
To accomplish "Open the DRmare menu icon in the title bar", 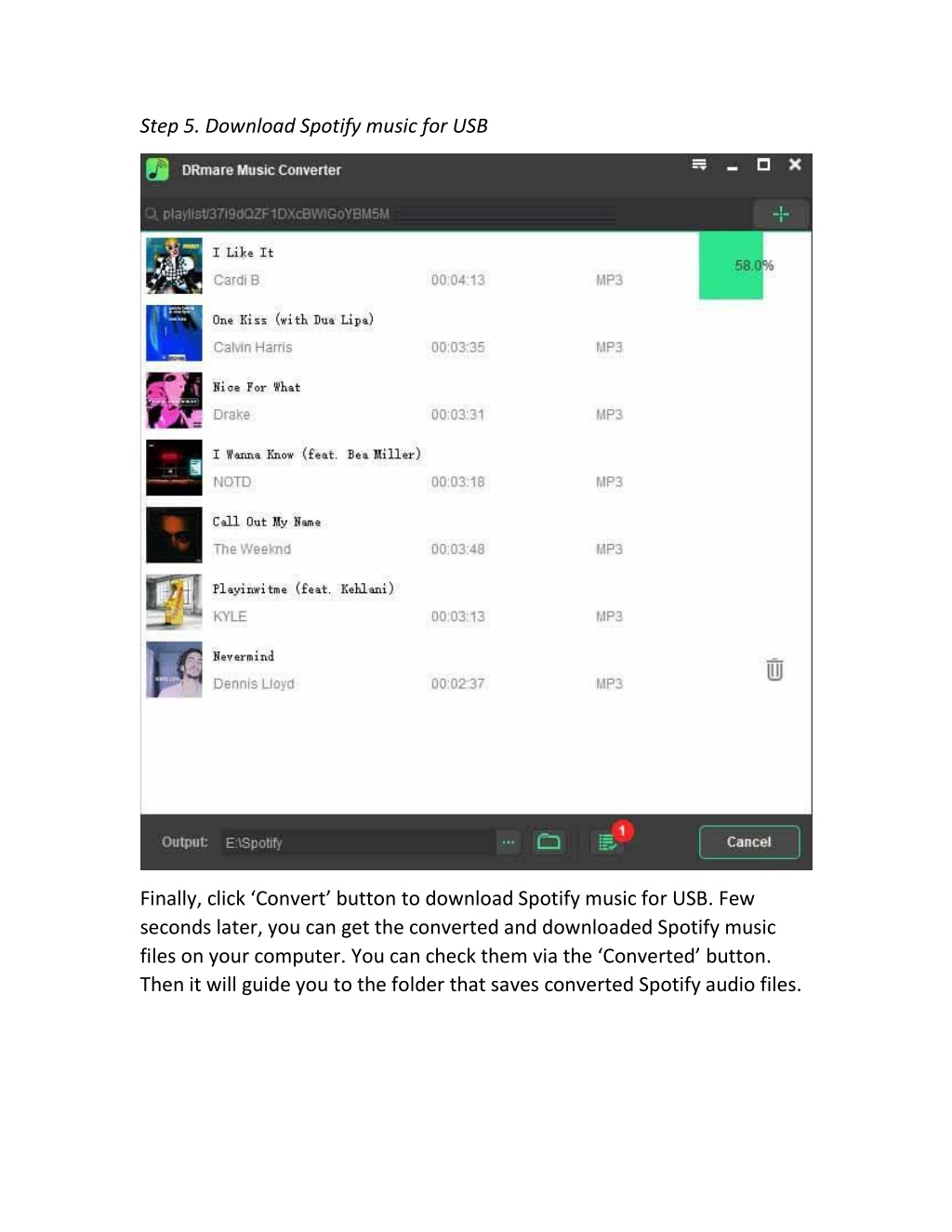I will point(699,165).
